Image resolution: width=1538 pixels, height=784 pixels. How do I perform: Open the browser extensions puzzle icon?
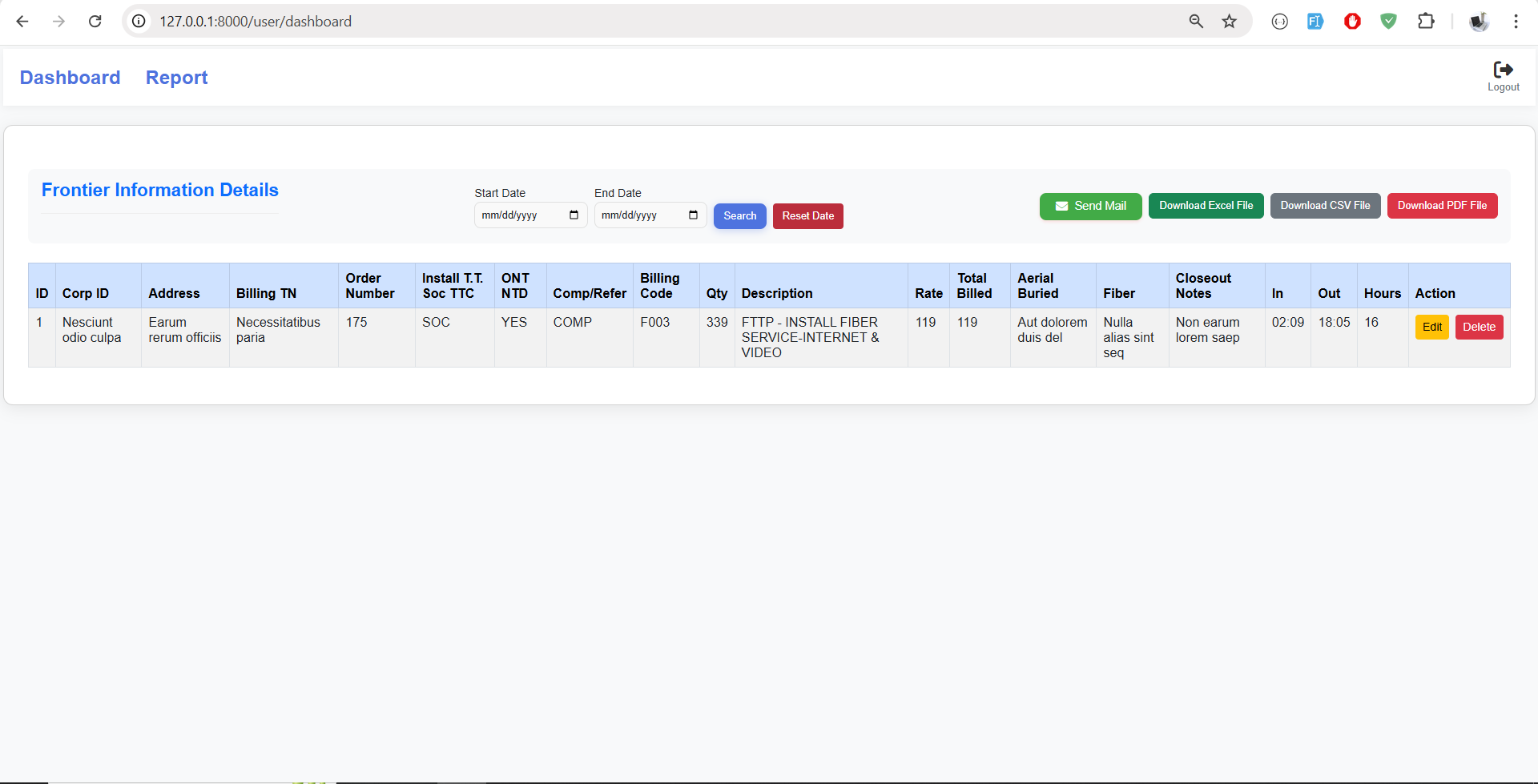click(1426, 22)
